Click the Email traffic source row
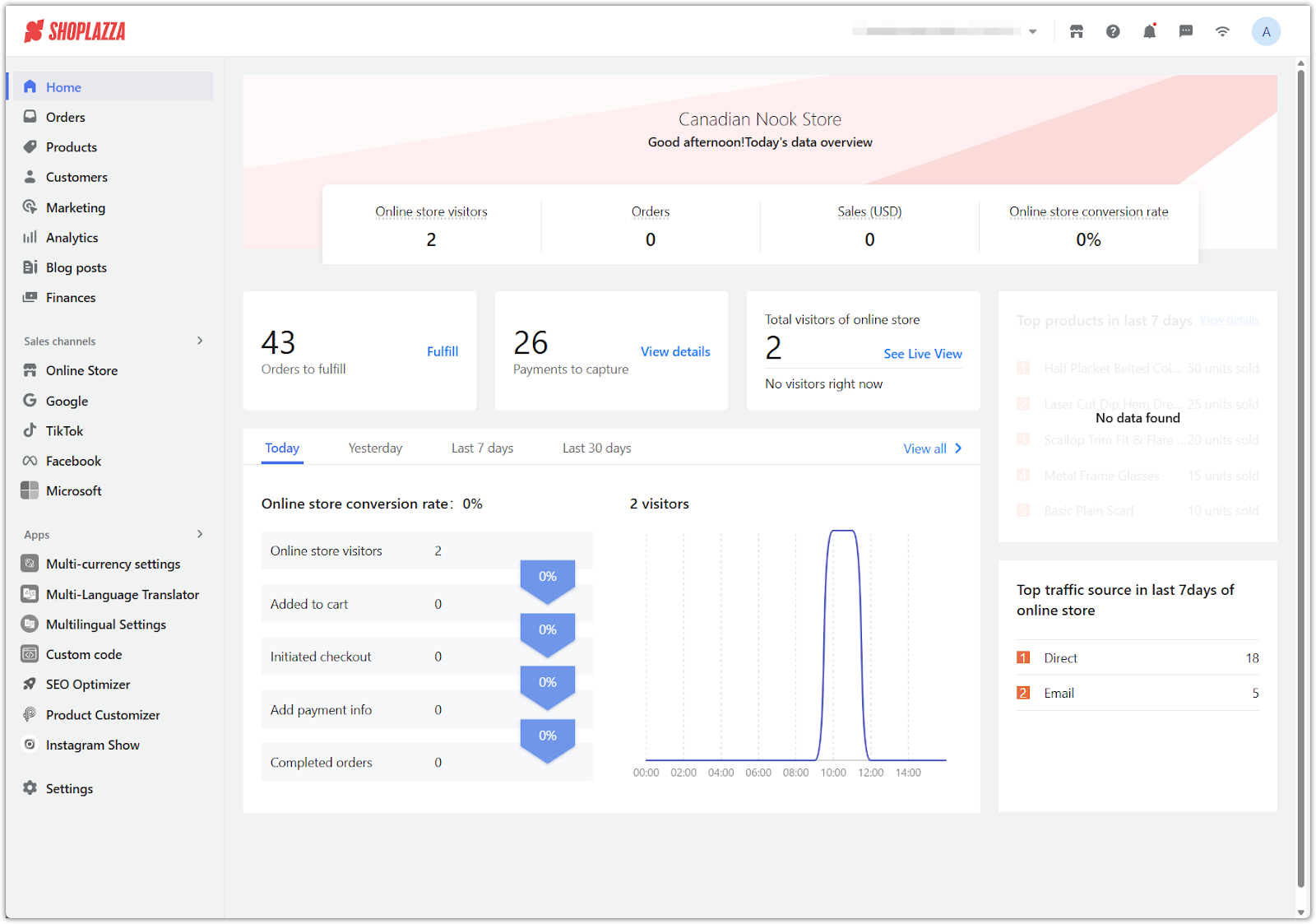Viewport: 1316px width, 924px height. pos(1138,693)
